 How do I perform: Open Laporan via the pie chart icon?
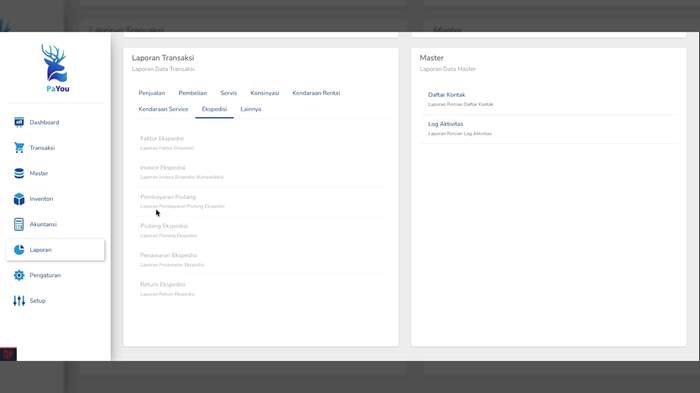click(19, 250)
